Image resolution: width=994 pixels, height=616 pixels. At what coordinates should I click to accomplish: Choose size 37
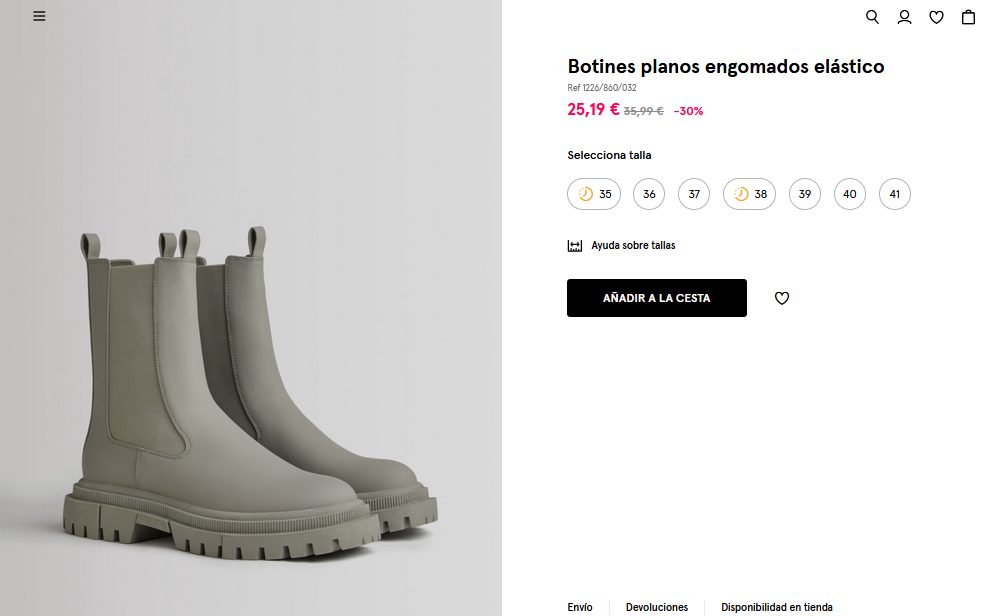coord(694,194)
